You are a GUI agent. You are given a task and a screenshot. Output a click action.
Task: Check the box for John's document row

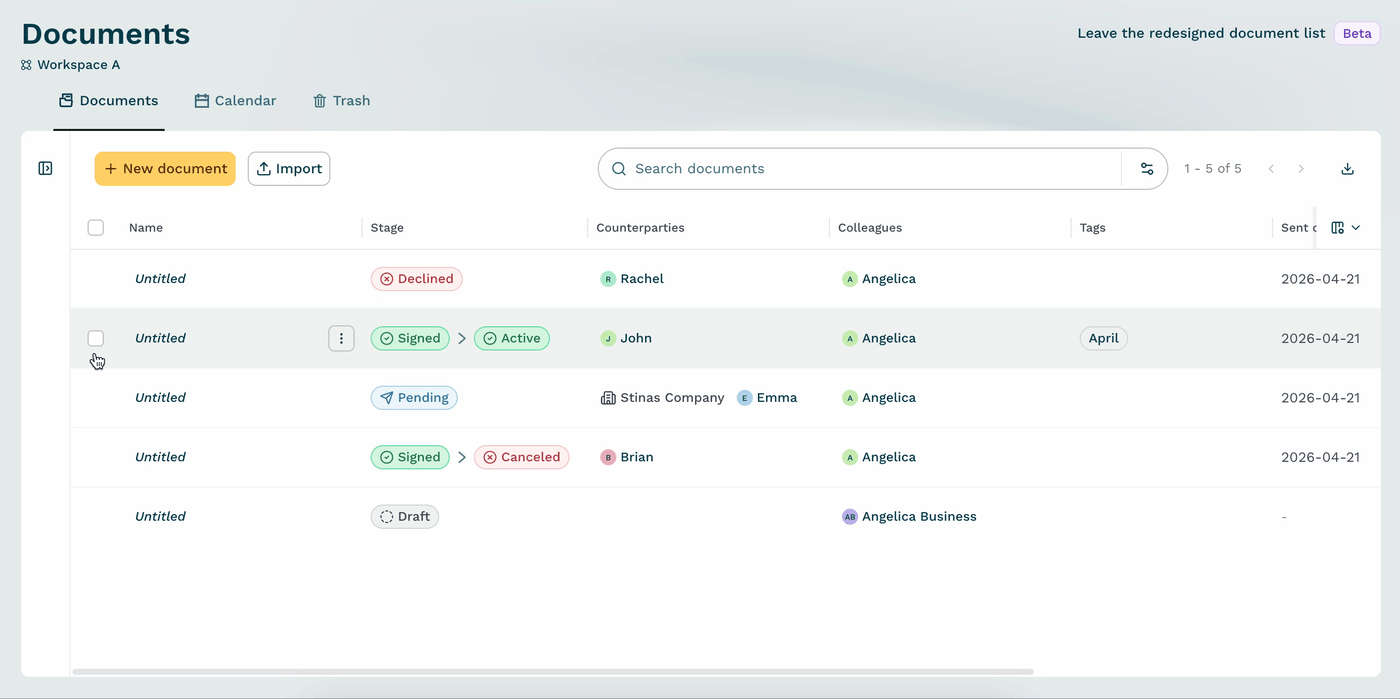click(96, 338)
